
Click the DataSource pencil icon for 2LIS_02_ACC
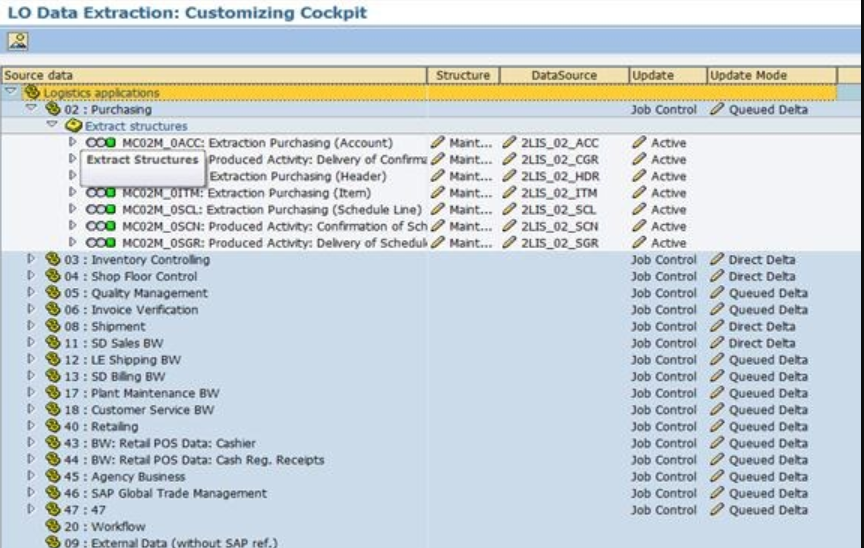tap(510, 142)
